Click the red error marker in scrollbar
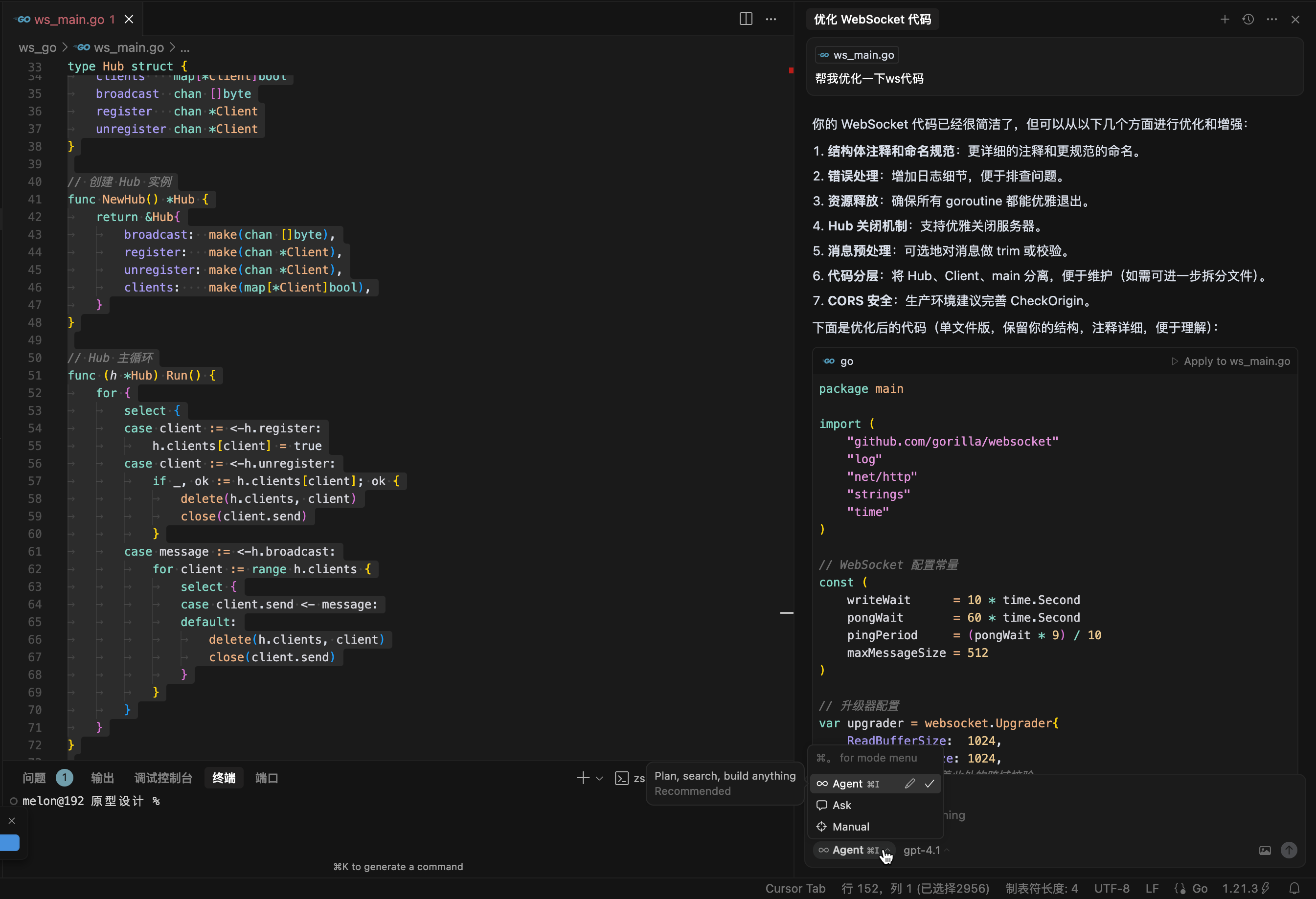 [x=791, y=70]
